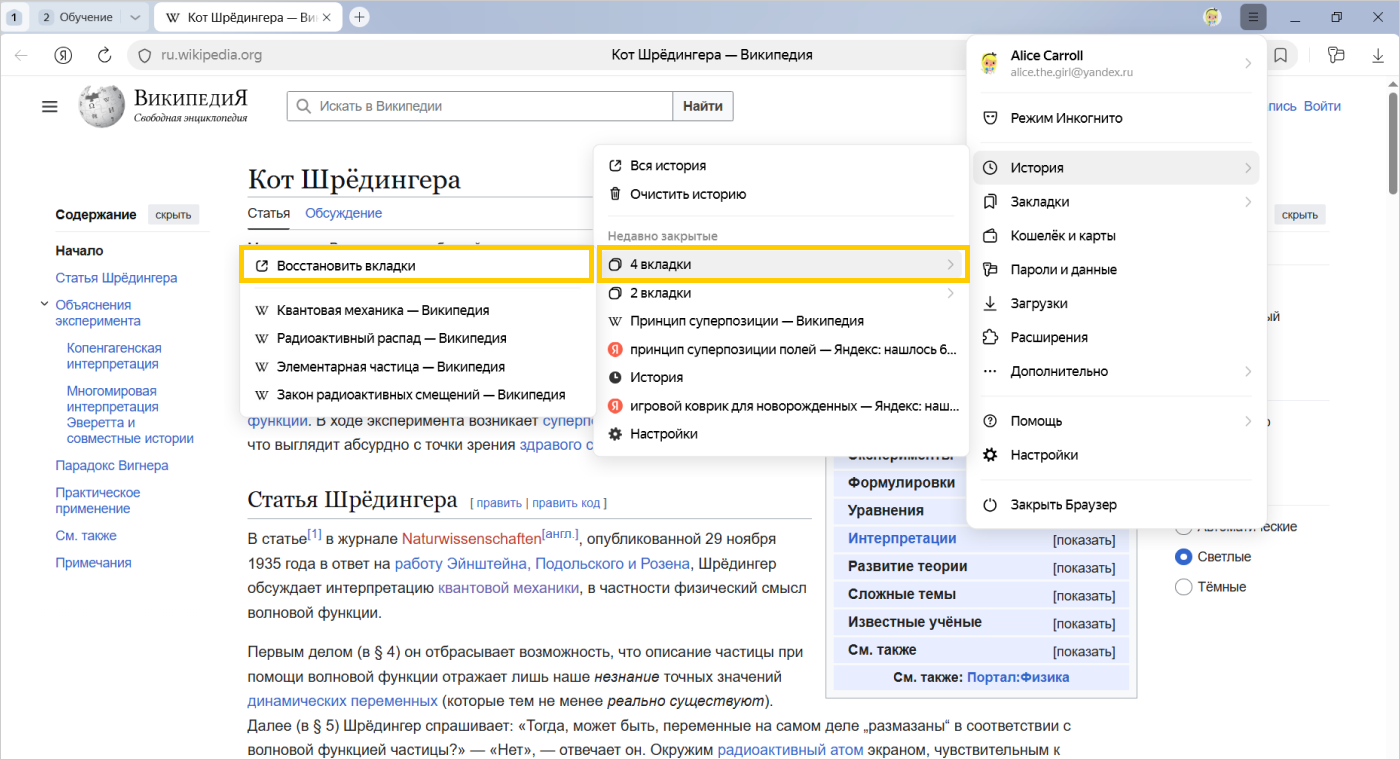Click править код next to Статья Шрёдингера
Viewport: 1400px width, 760px height.
click(566, 503)
